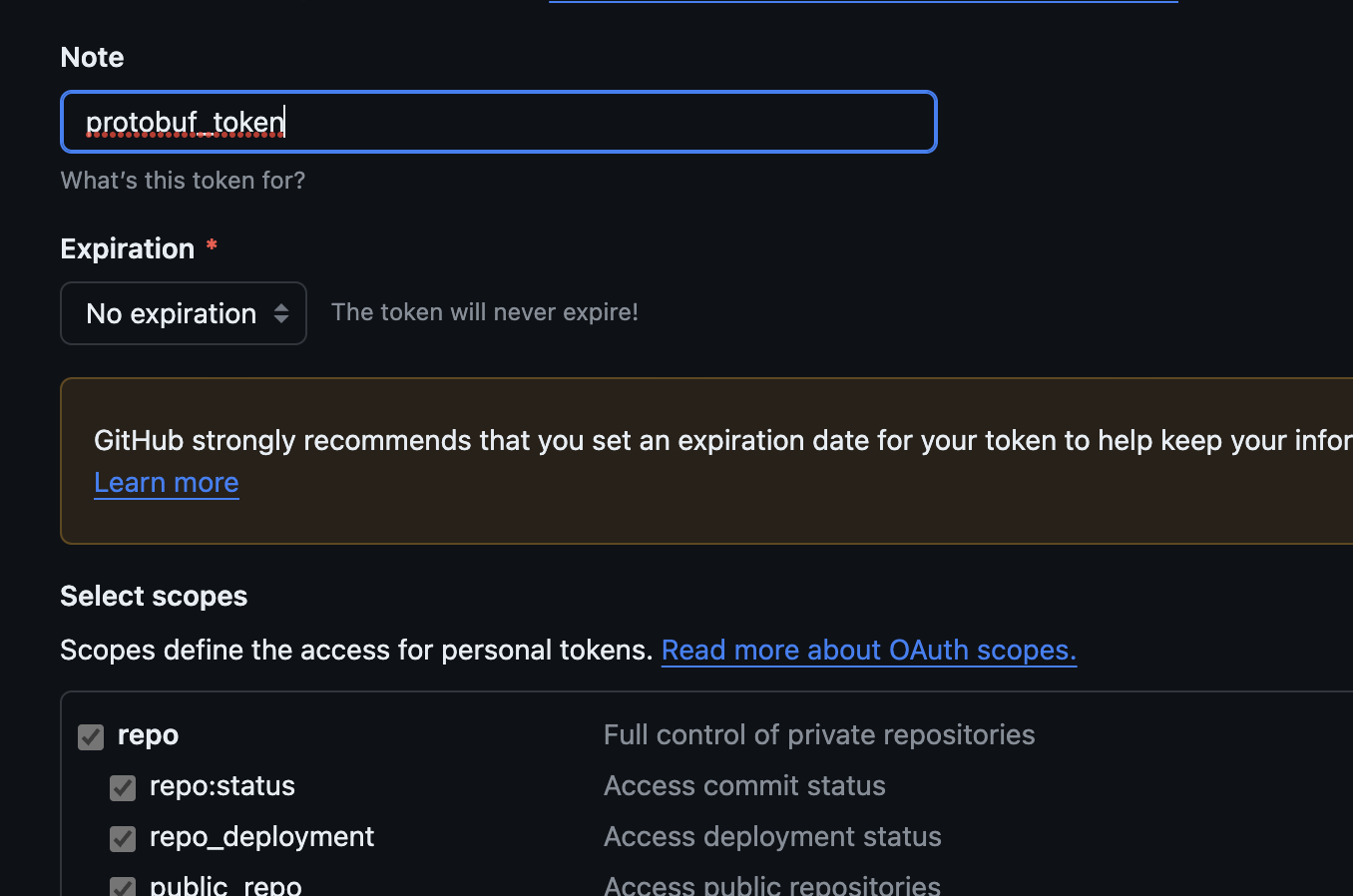Click the GitHub expiration recommendation warning text

pos(723,440)
